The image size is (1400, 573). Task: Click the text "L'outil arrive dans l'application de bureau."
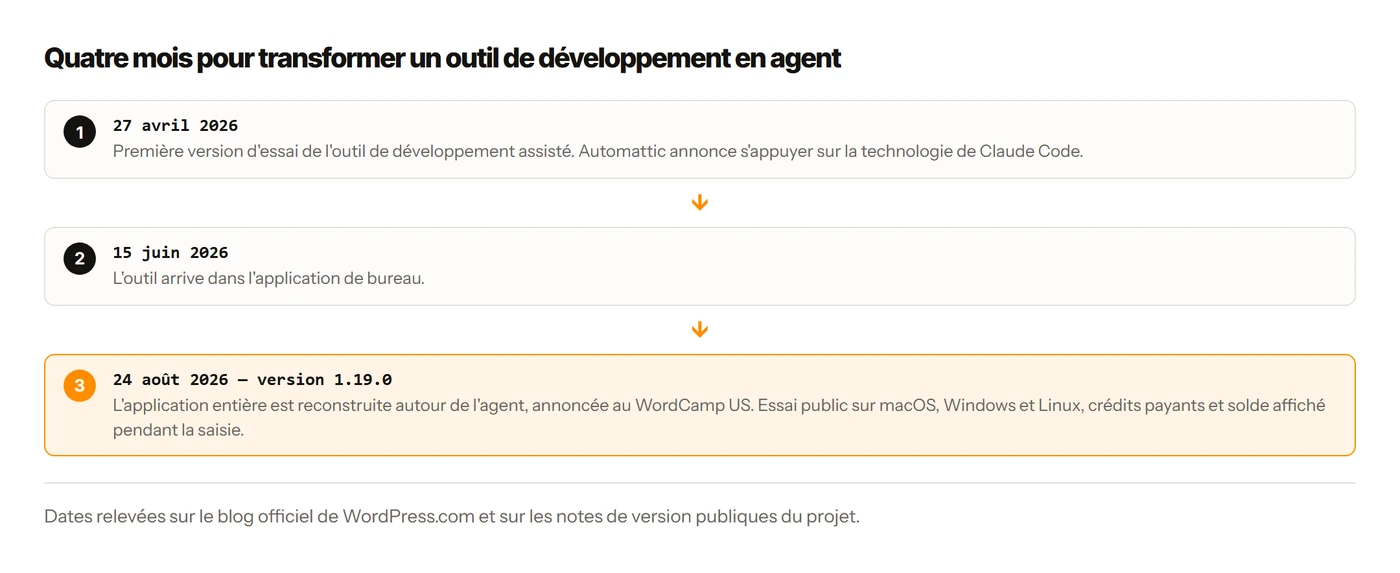click(269, 278)
